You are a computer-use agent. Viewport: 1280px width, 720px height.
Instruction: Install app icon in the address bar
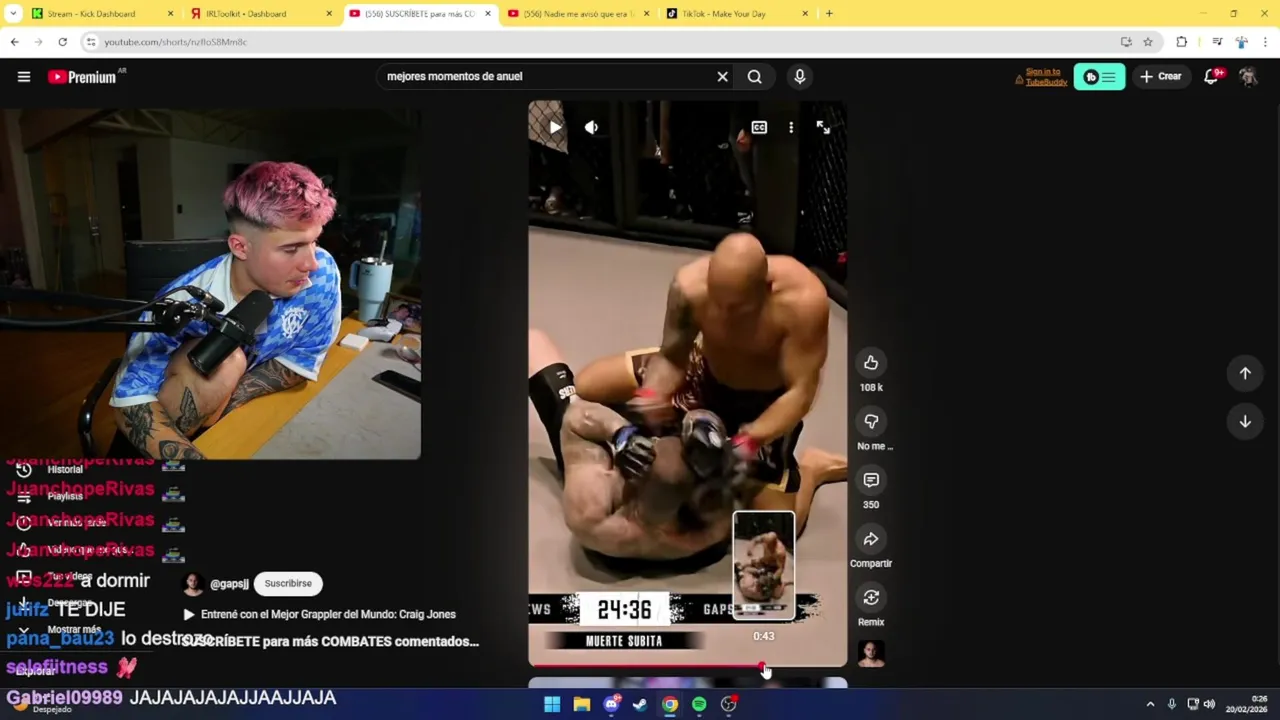1126,42
